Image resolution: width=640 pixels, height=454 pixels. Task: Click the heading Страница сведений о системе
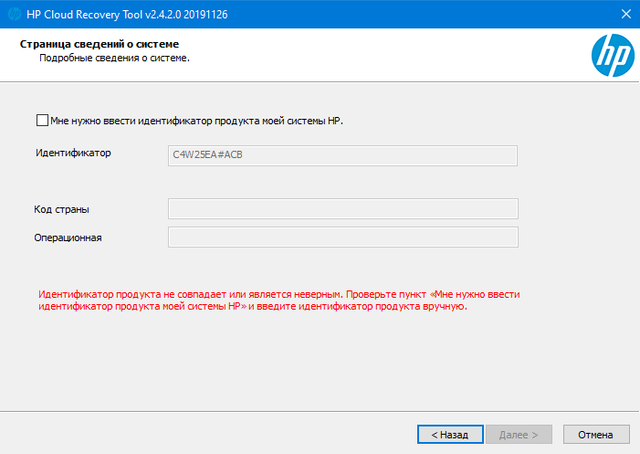[x=99, y=44]
